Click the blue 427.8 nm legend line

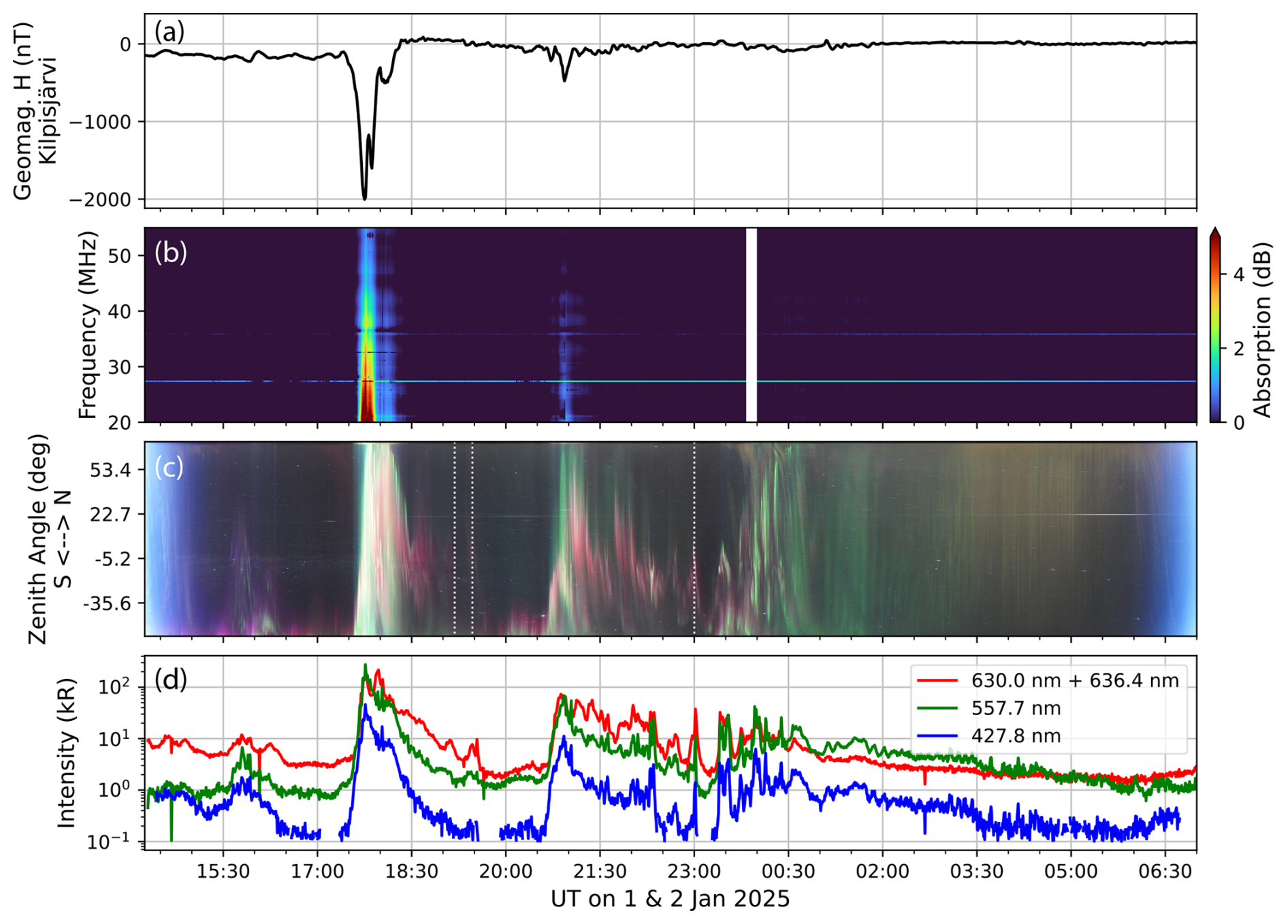pos(937,736)
